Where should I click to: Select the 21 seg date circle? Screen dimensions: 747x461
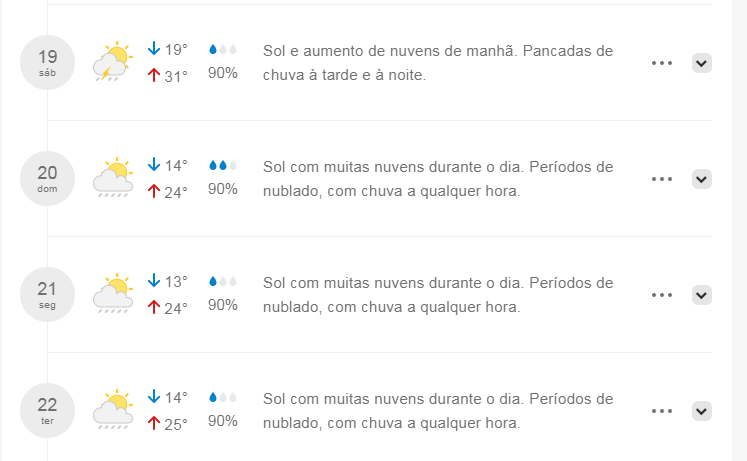click(x=47, y=294)
